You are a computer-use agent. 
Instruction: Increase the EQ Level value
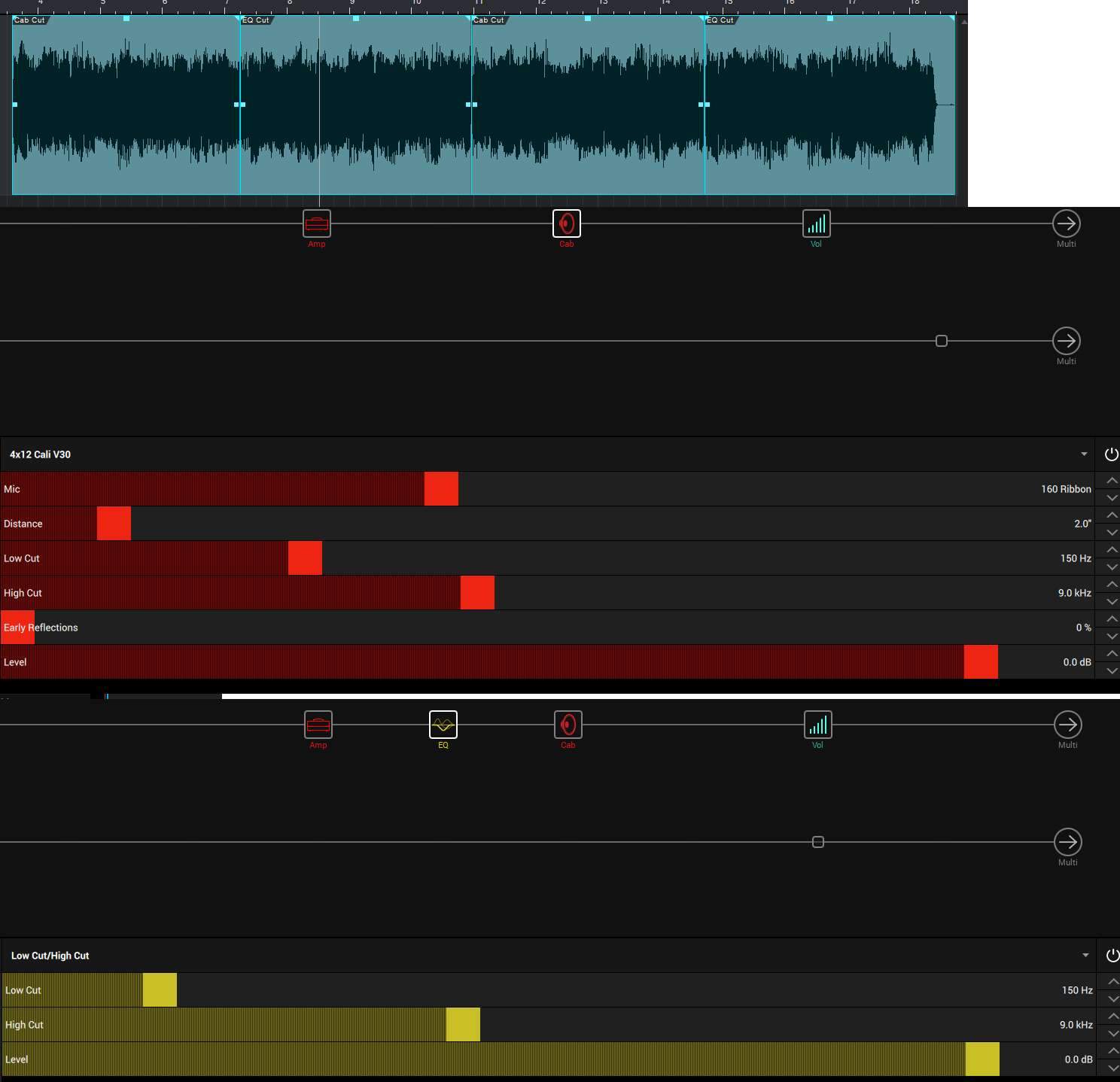pos(1113,1050)
